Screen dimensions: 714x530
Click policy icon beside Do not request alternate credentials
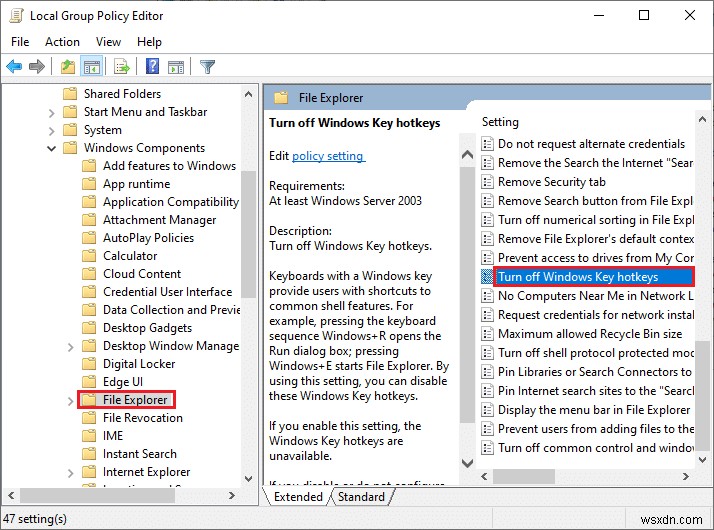click(487, 144)
